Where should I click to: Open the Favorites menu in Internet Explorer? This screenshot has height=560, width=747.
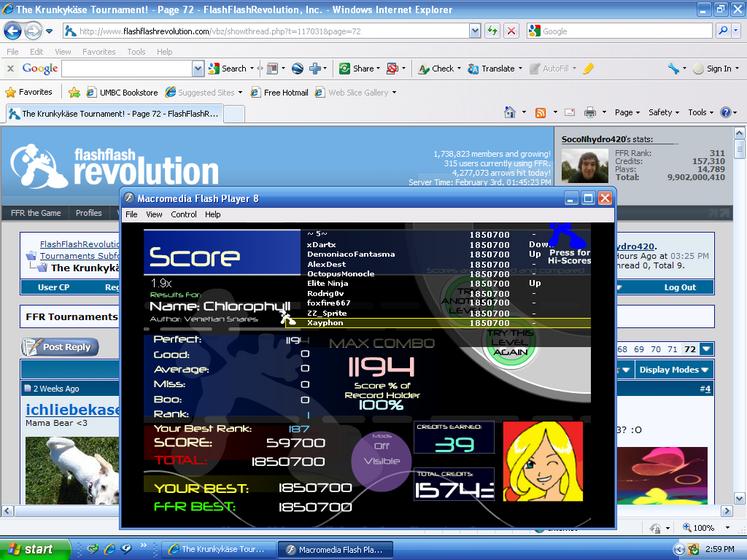(99, 51)
